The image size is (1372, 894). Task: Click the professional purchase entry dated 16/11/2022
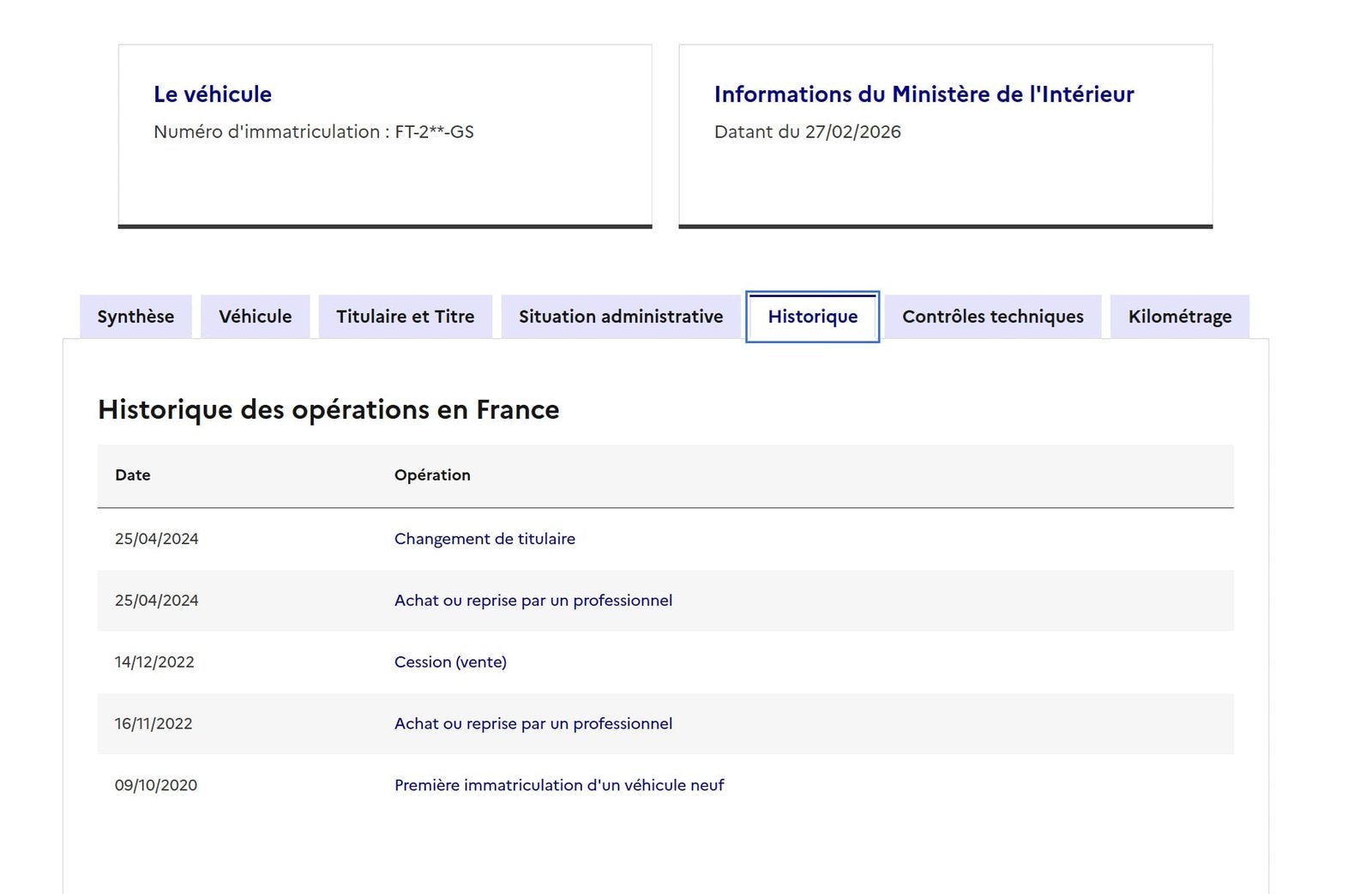point(533,724)
